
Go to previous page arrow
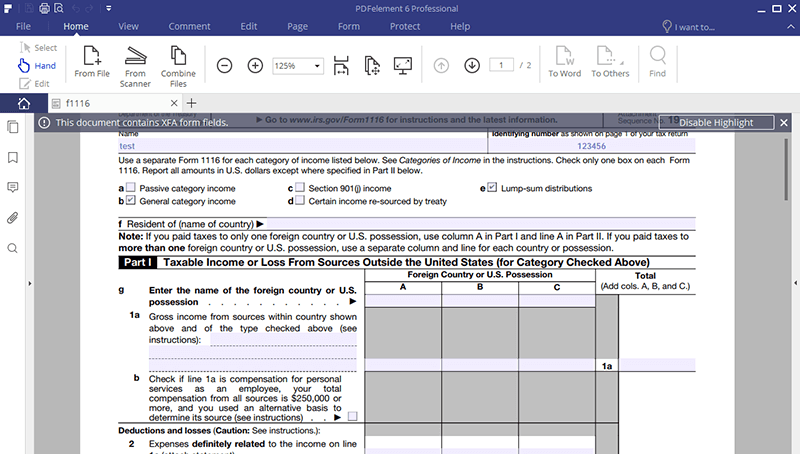coord(441,65)
